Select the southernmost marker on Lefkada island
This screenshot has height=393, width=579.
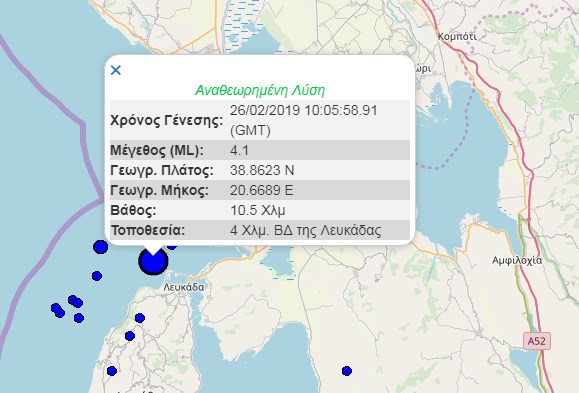(x=112, y=371)
